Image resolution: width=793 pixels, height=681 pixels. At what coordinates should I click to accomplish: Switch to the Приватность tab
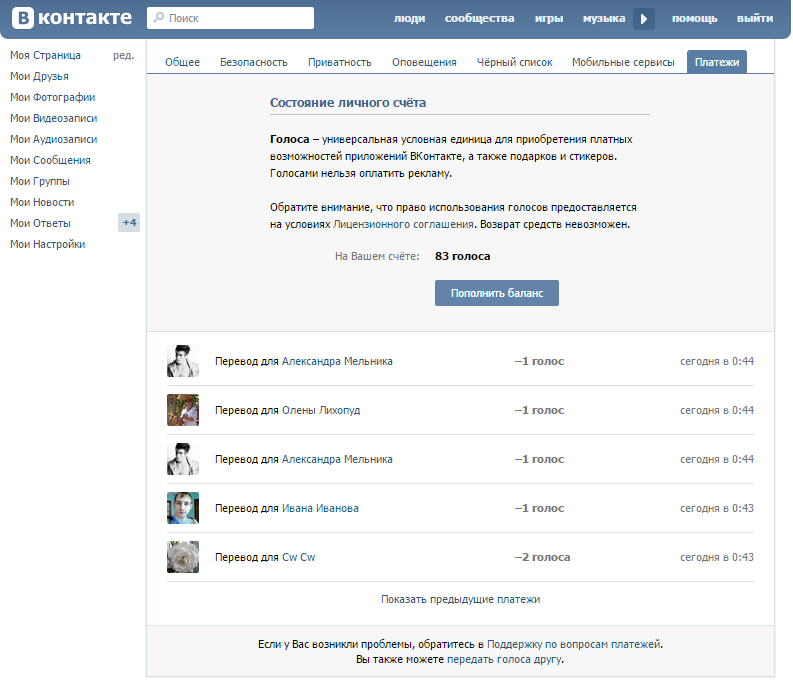[339, 62]
